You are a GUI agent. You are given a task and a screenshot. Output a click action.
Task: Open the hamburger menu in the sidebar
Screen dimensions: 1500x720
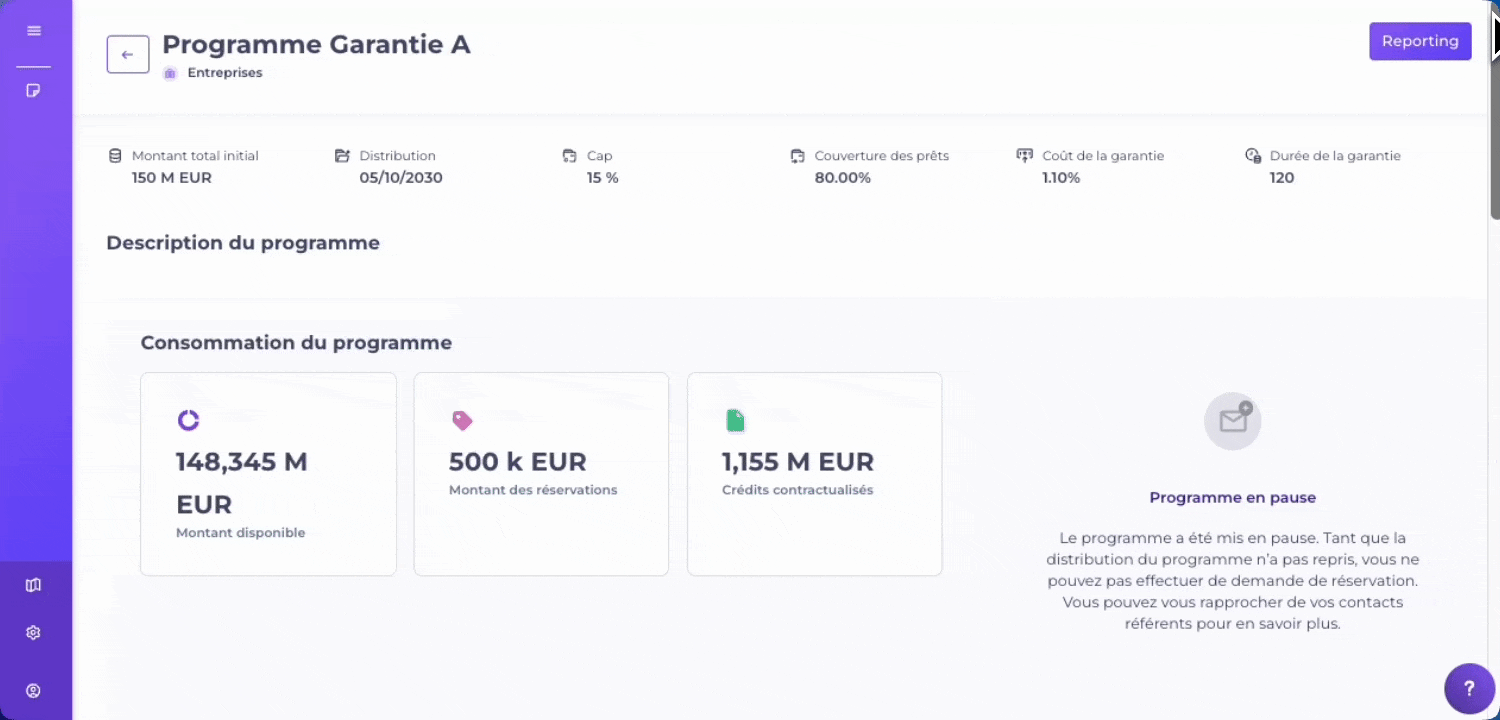34,31
